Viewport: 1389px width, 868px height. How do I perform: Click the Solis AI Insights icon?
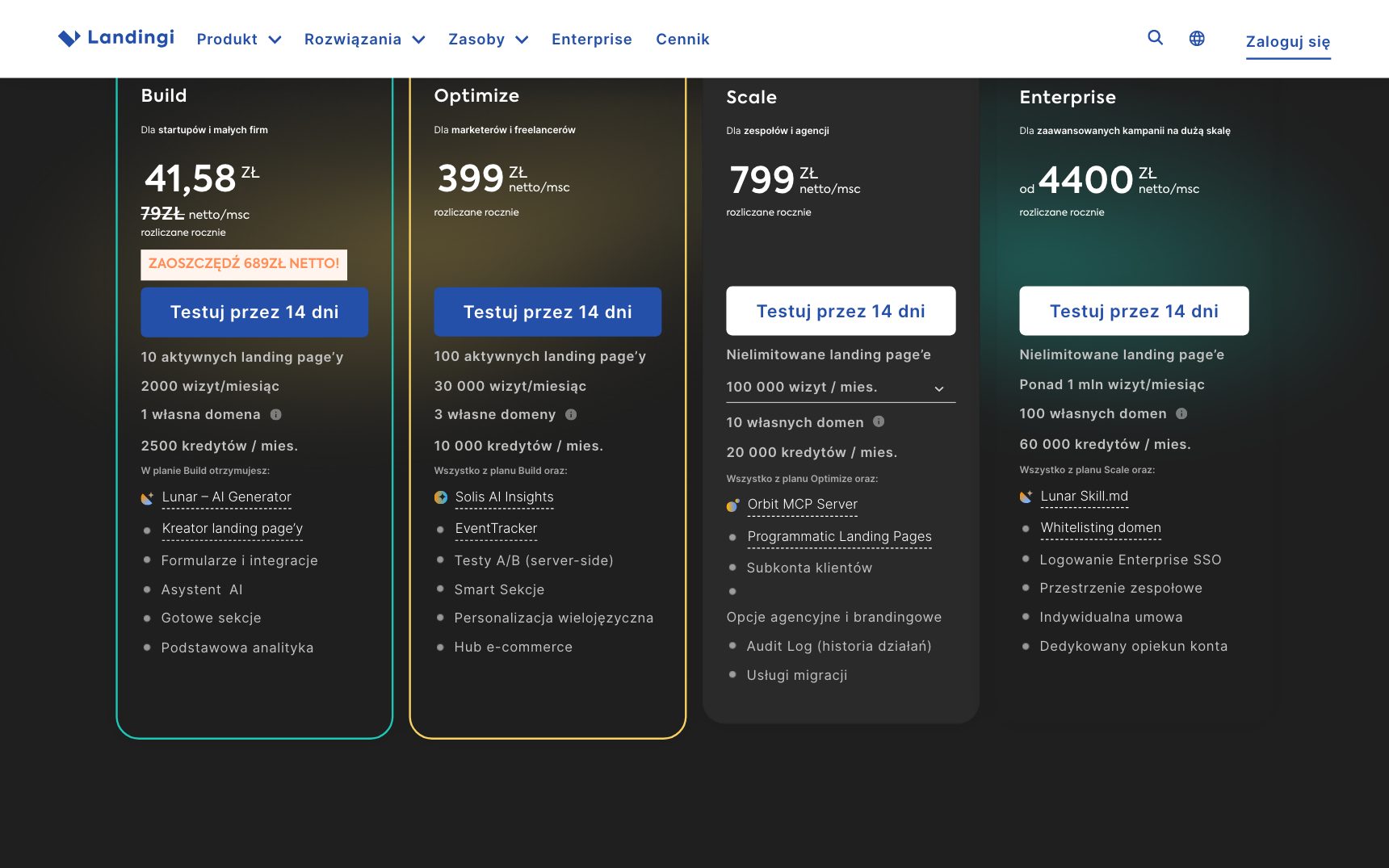coord(440,497)
